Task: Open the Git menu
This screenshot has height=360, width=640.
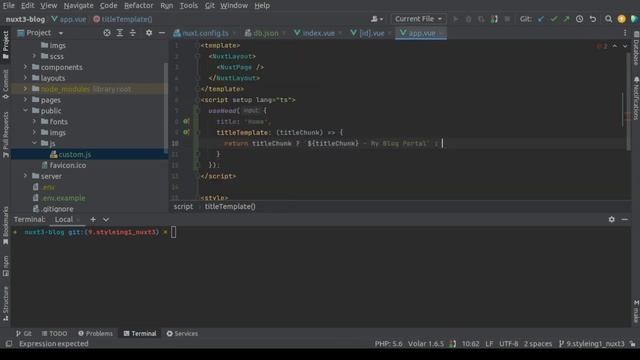Action: (x=209, y=5)
